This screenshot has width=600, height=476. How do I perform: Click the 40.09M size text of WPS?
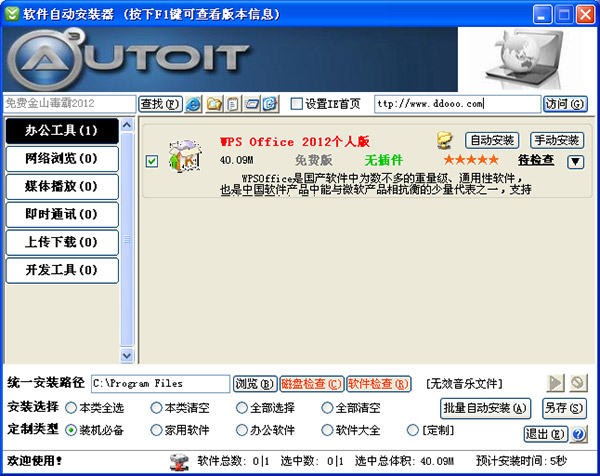coord(236,160)
